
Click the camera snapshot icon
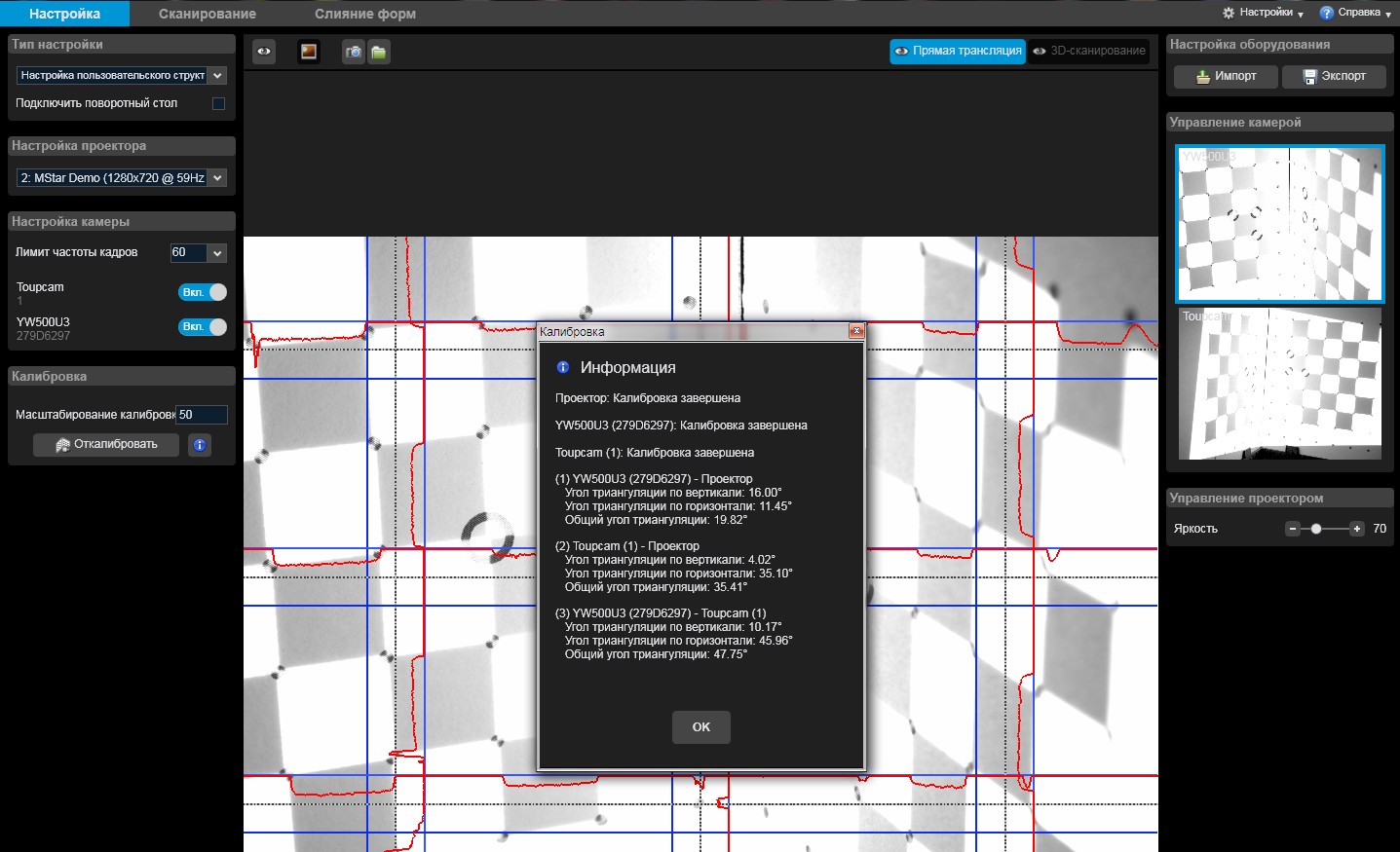(354, 52)
